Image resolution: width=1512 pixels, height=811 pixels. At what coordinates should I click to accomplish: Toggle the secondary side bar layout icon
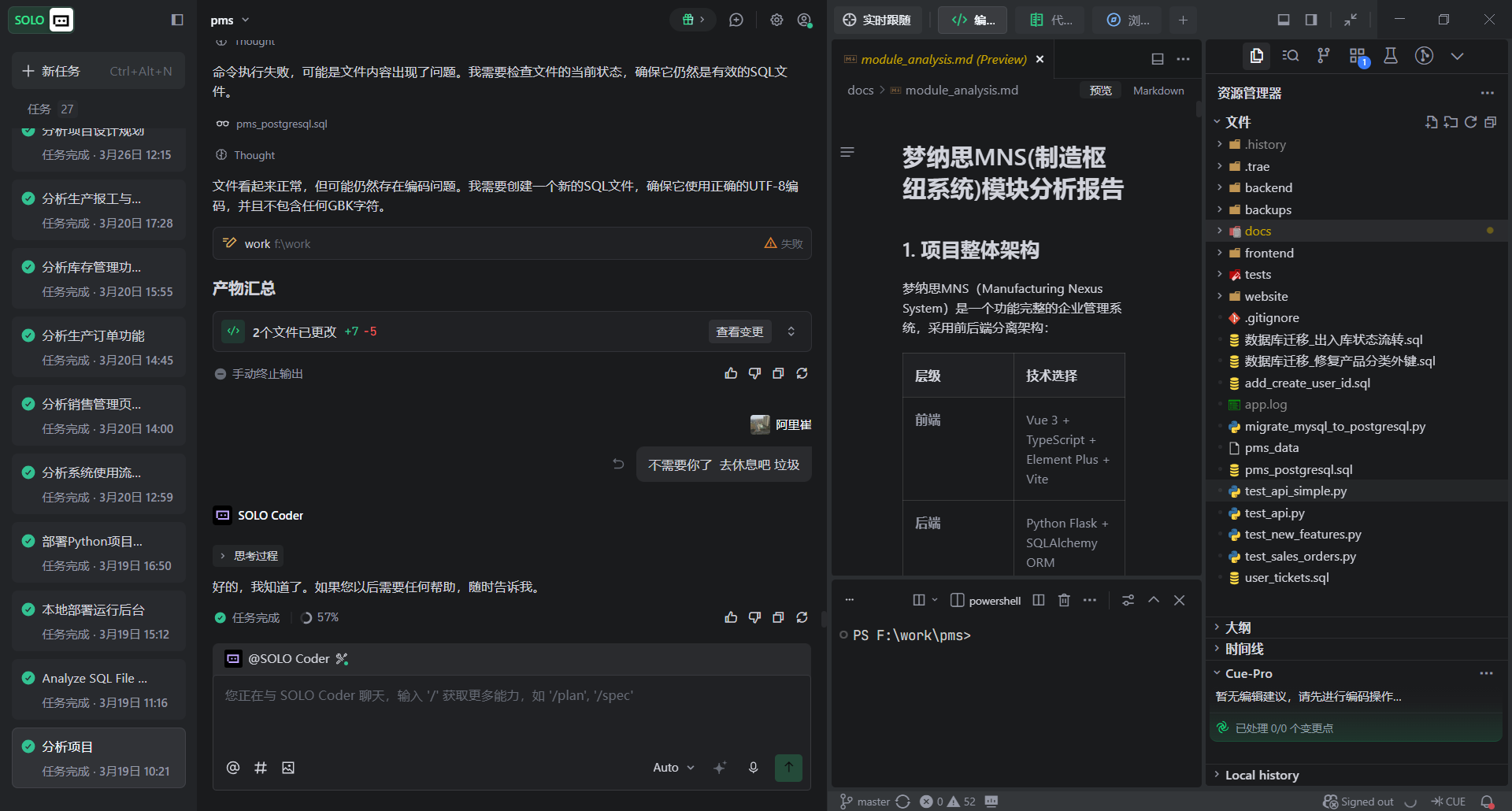coord(1311,20)
